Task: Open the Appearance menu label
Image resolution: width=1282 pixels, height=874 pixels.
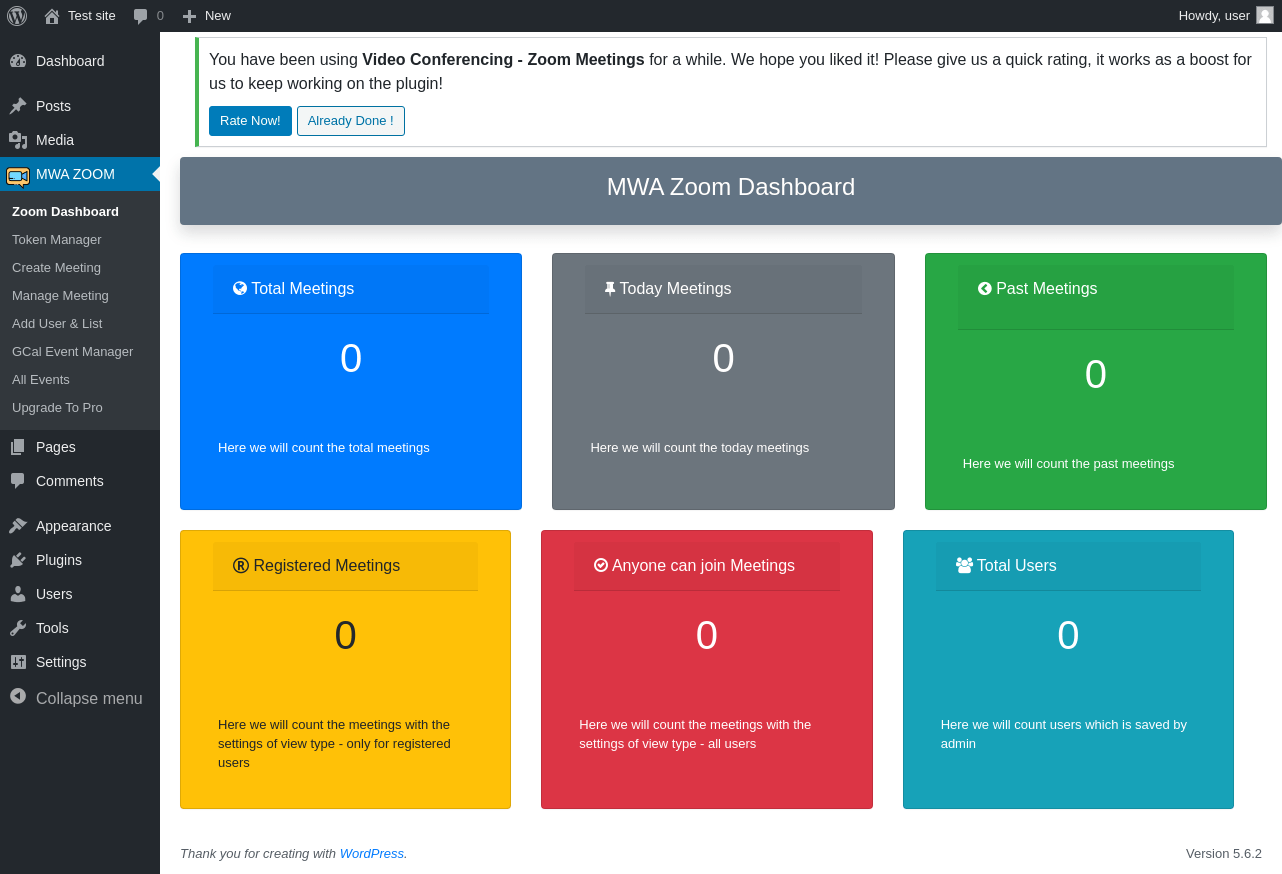Action: tap(74, 526)
